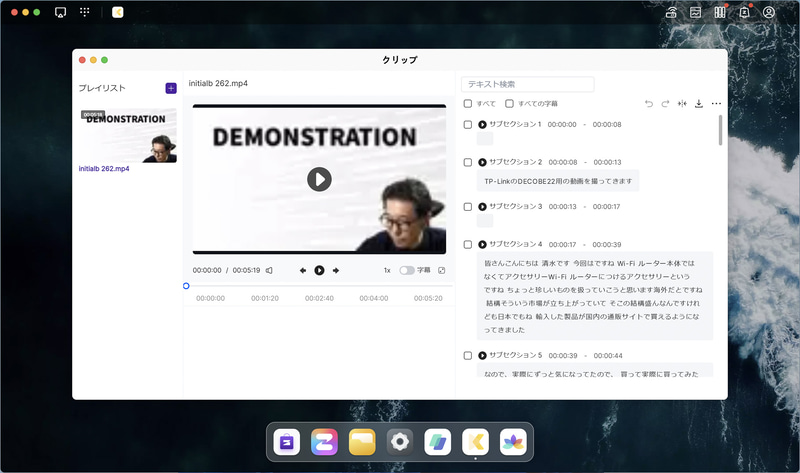This screenshot has width=800, height=473.
Task: Click the timeline playhead circle
Action: [186, 286]
